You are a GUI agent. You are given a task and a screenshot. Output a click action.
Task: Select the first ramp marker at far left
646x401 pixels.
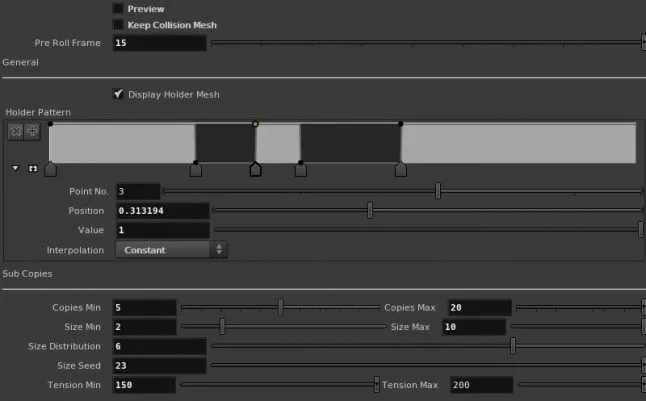tap(50, 169)
